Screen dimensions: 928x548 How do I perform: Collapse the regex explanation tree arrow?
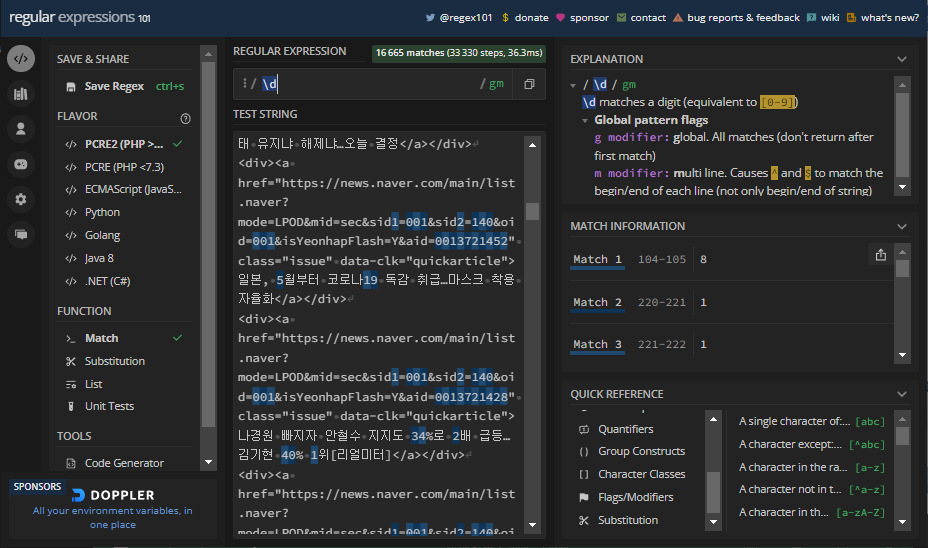(x=573, y=86)
